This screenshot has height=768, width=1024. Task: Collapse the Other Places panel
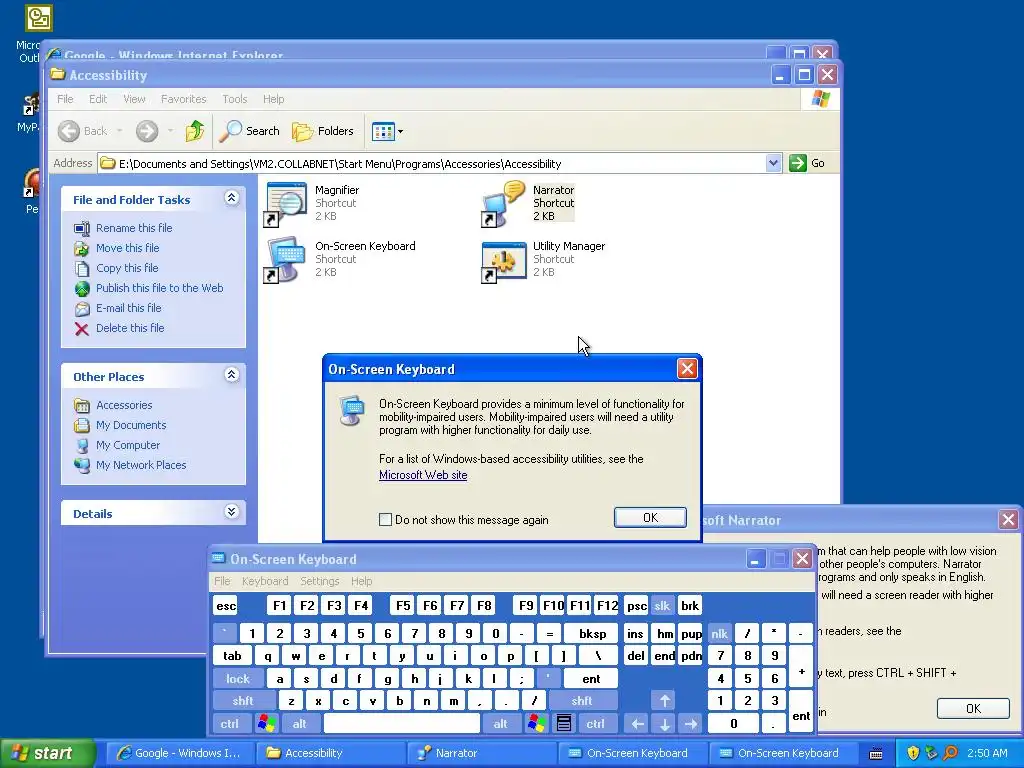(232, 375)
